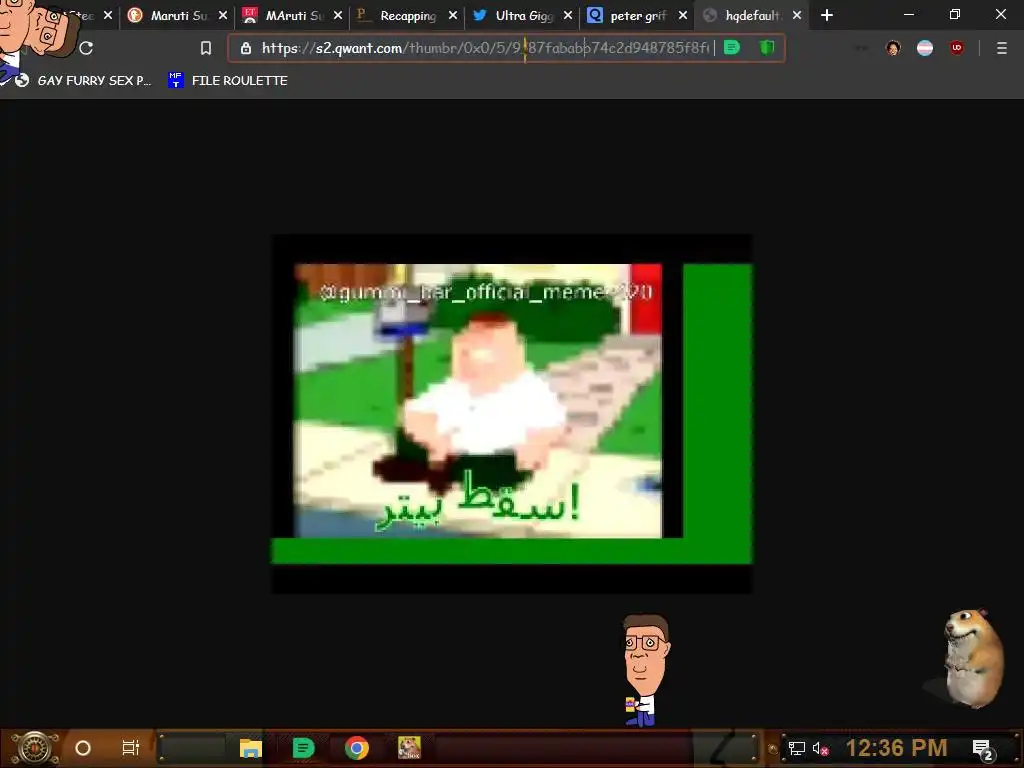The image size is (1024, 768).
Task: Click the hamster desktop pet
Action: click(972, 658)
